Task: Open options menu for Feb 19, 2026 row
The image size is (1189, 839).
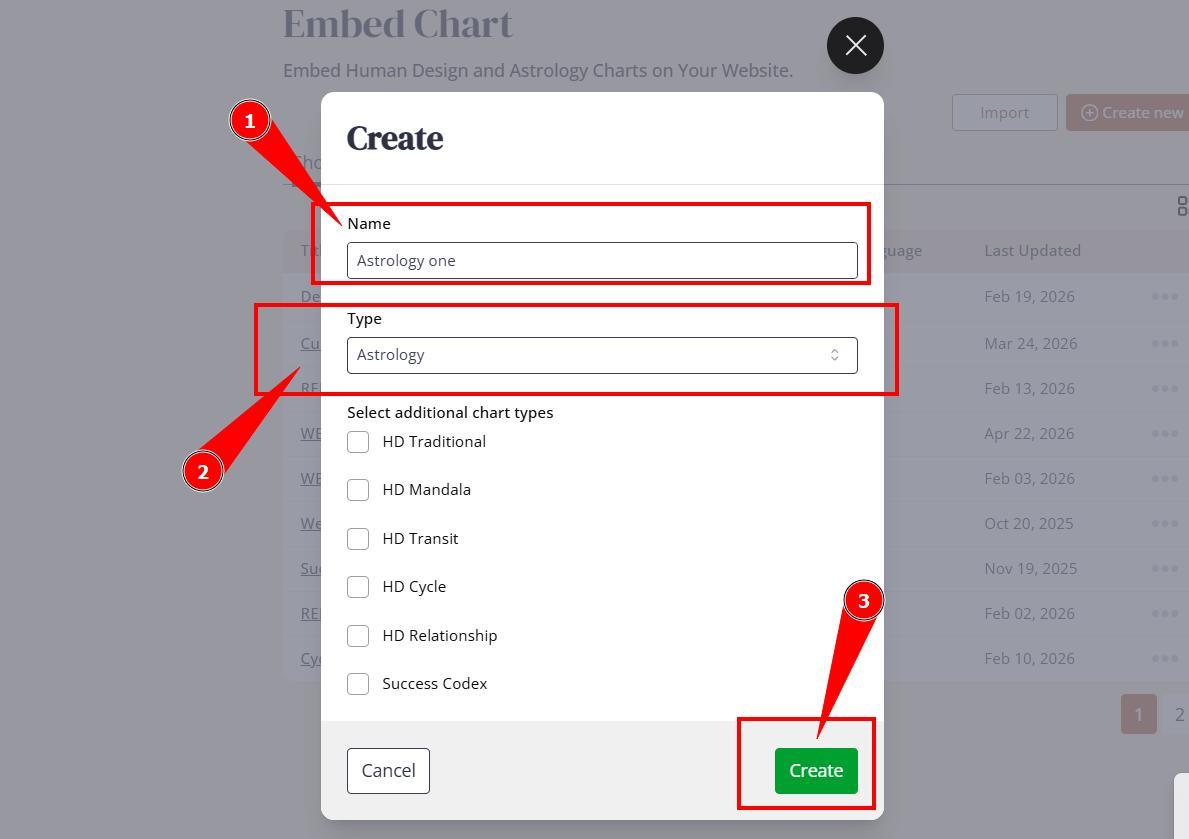Action: (1164, 297)
